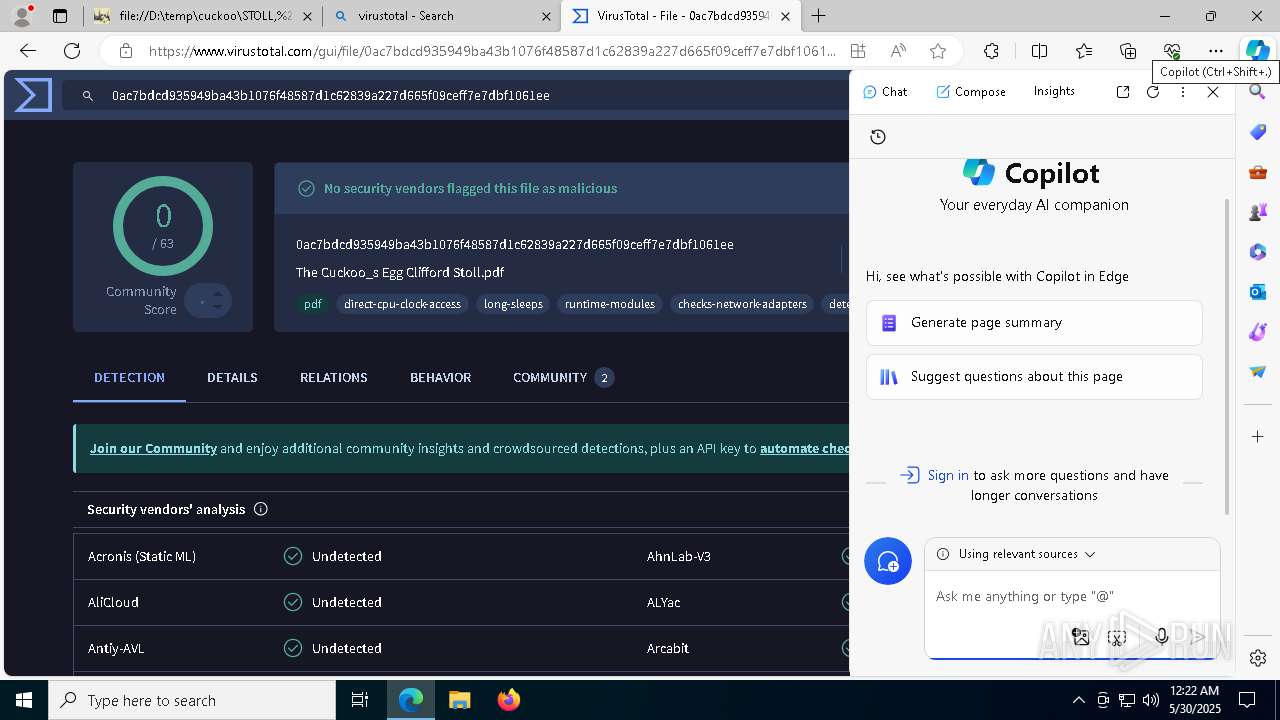
Task: Open sidebar Microsoft 365 icon
Action: 1258,252
